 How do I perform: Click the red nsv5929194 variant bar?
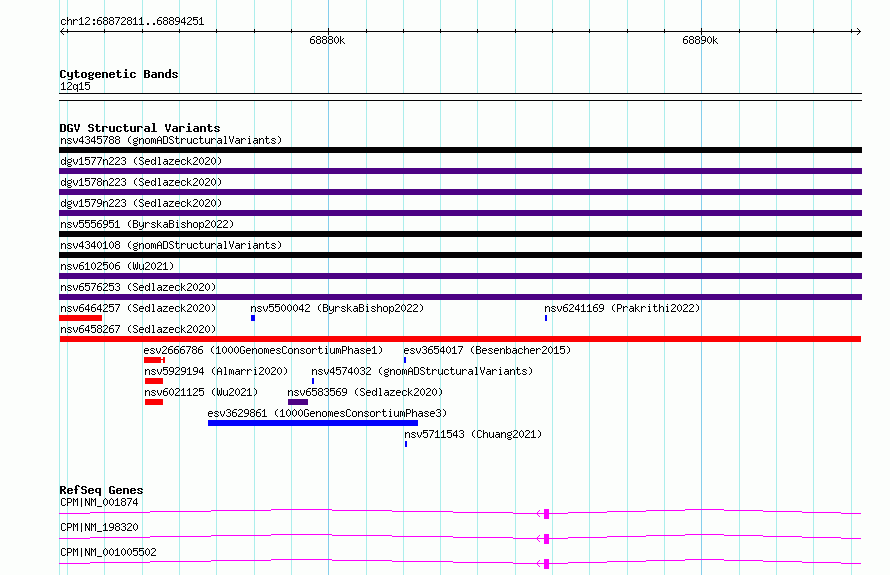coord(154,381)
